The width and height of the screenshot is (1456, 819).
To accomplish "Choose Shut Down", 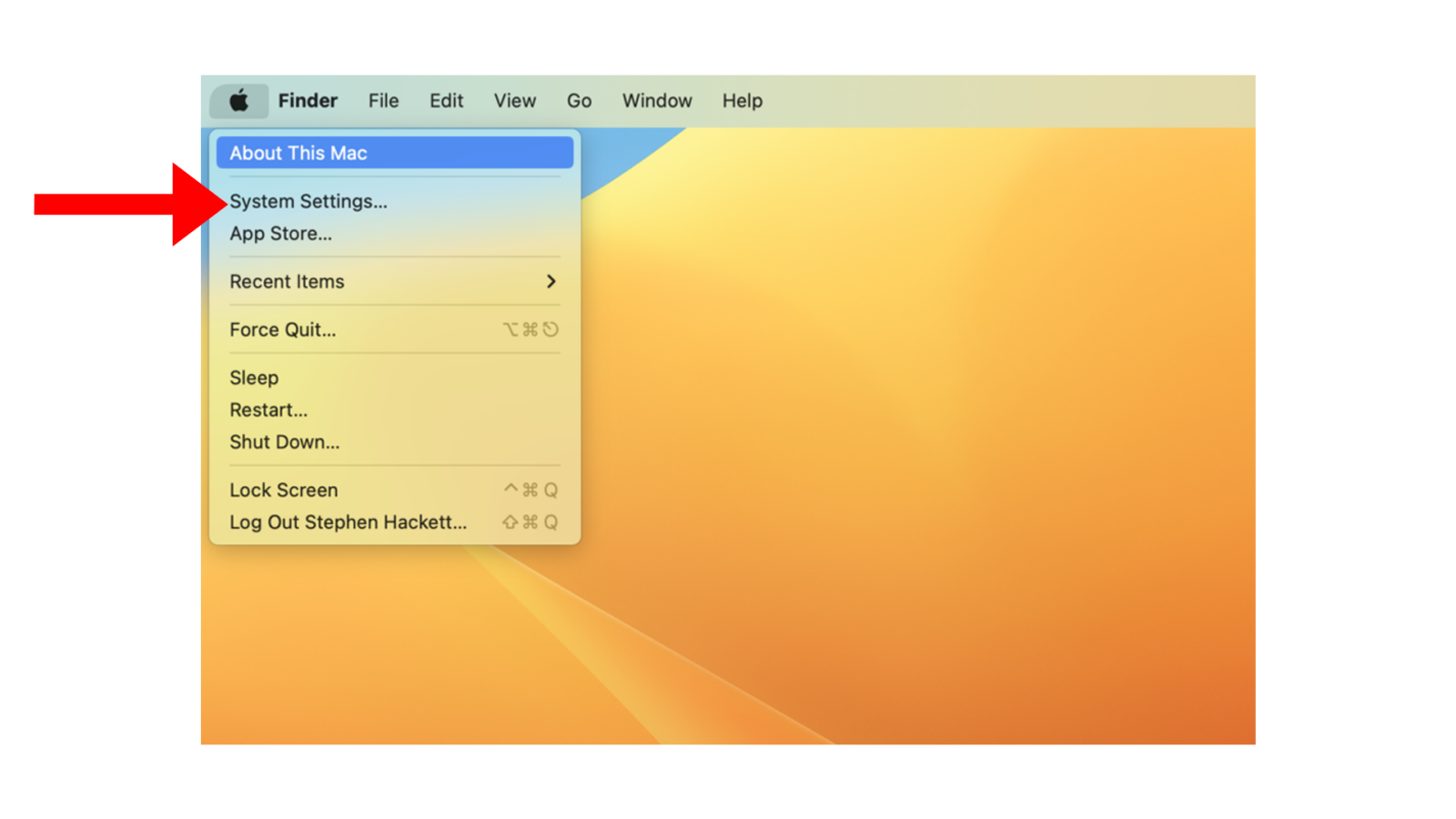I will click(284, 442).
